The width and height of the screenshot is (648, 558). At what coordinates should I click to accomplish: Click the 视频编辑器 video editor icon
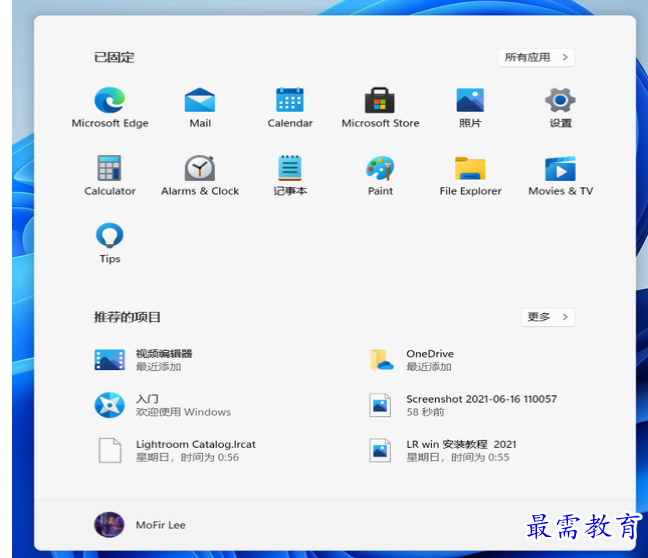(x=110, y=360)
